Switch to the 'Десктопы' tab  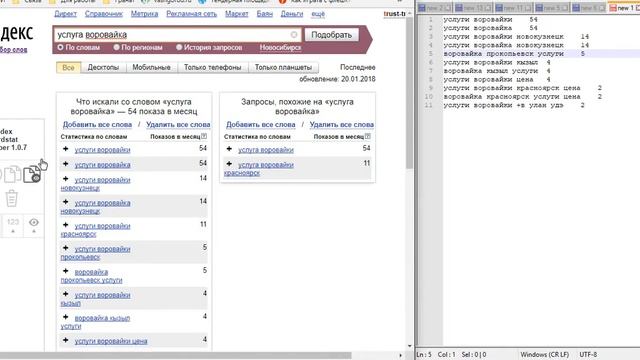coord(103,67)
